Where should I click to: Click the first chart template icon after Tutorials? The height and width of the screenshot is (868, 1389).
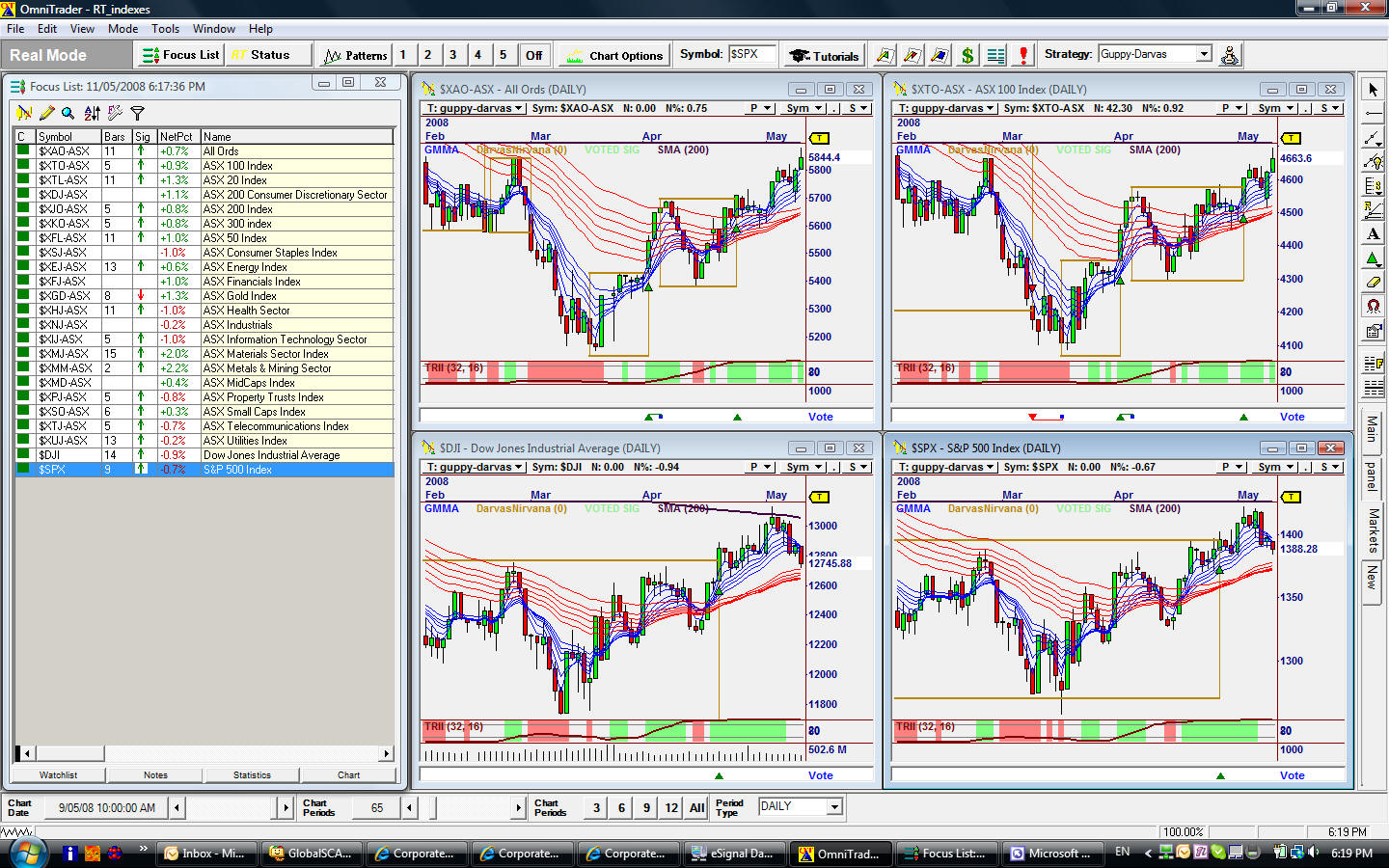[x=884, y=55]
